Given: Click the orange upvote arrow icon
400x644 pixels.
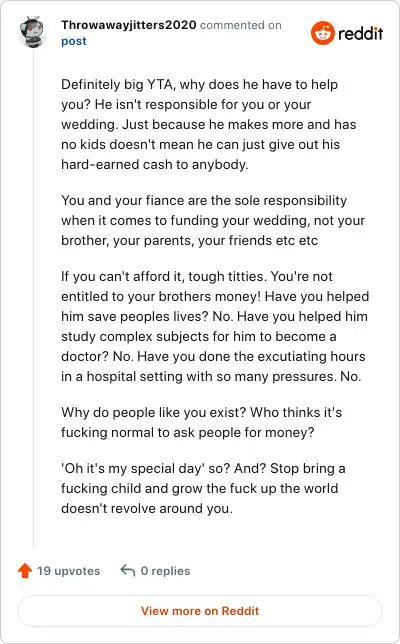Looking at the screenshot, I should point(25,570).
